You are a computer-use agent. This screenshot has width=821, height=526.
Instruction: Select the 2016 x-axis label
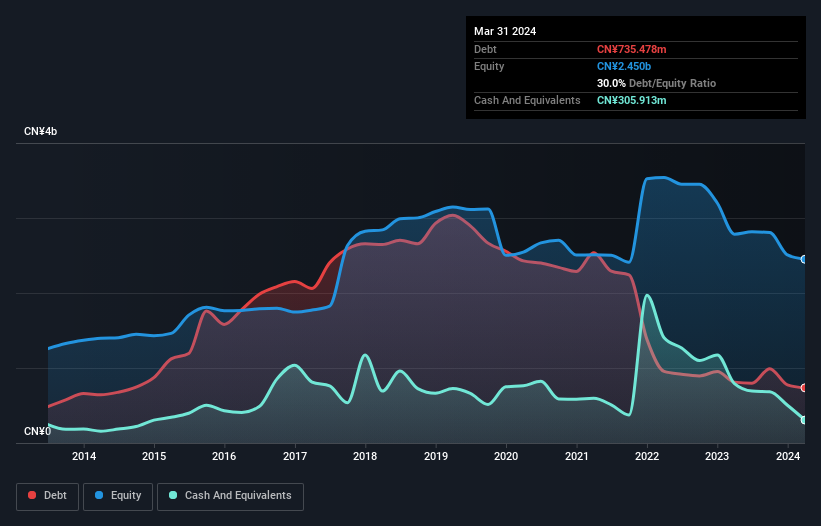[224, 456]
